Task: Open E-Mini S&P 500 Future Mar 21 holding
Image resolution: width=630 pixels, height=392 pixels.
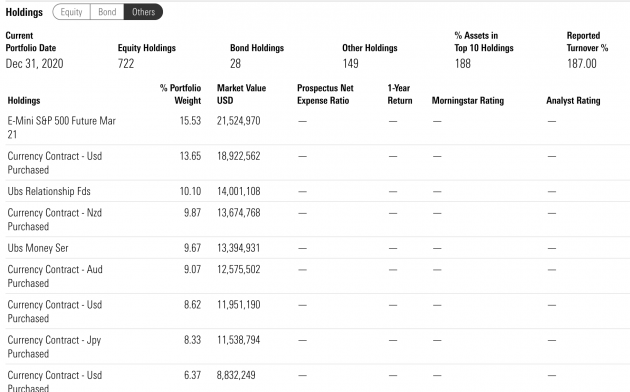Action: click(x=61, y=127)
